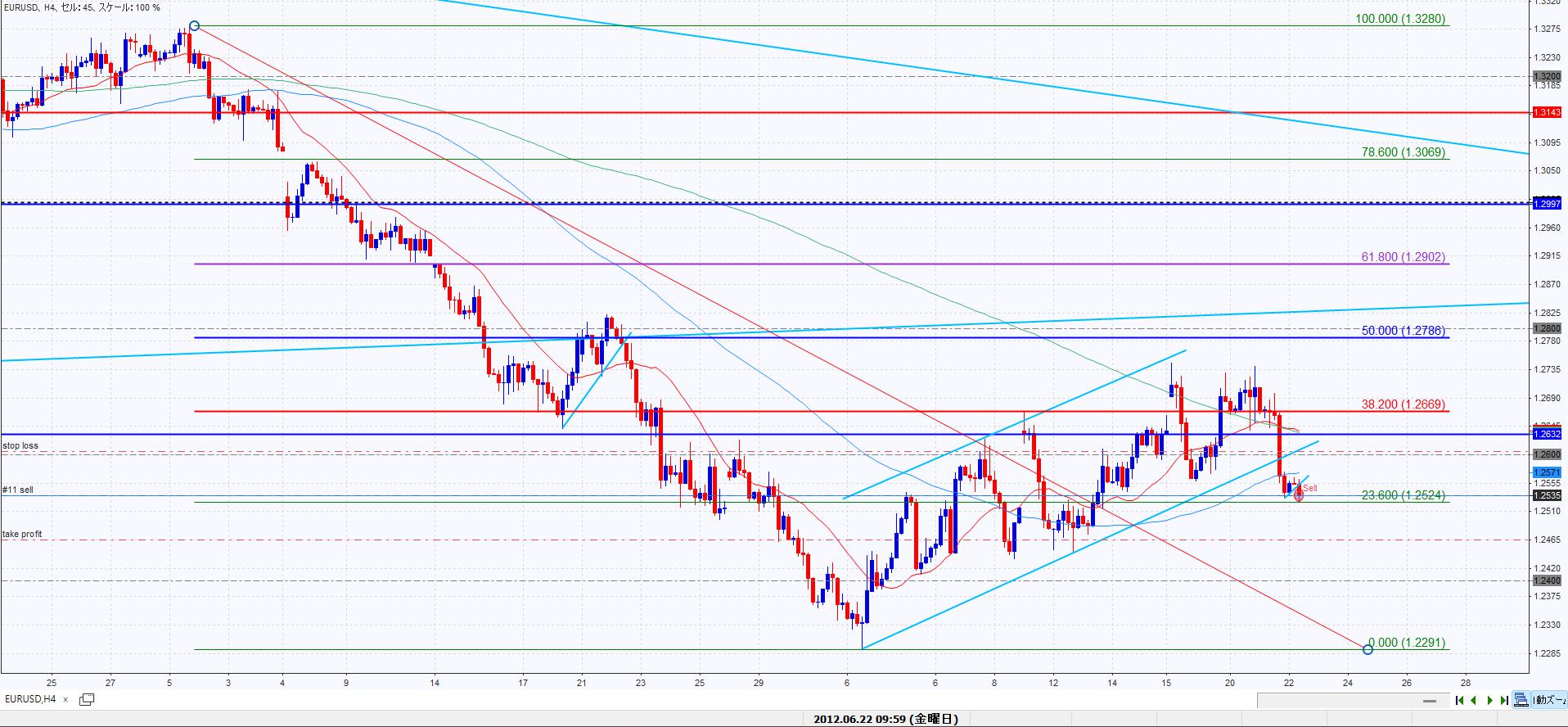Click the 1.3143 red price tag
The image size is (1568, 727).
click(1548, 113)
